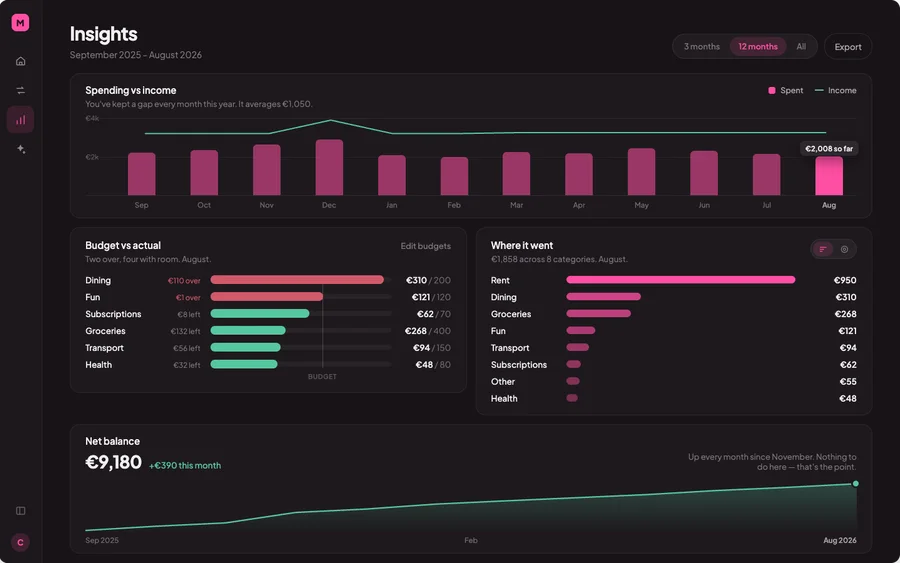Open the transactions transfer arrows icon
The width and height of the screenshot is (900, 563).
(x=21, y=90)
